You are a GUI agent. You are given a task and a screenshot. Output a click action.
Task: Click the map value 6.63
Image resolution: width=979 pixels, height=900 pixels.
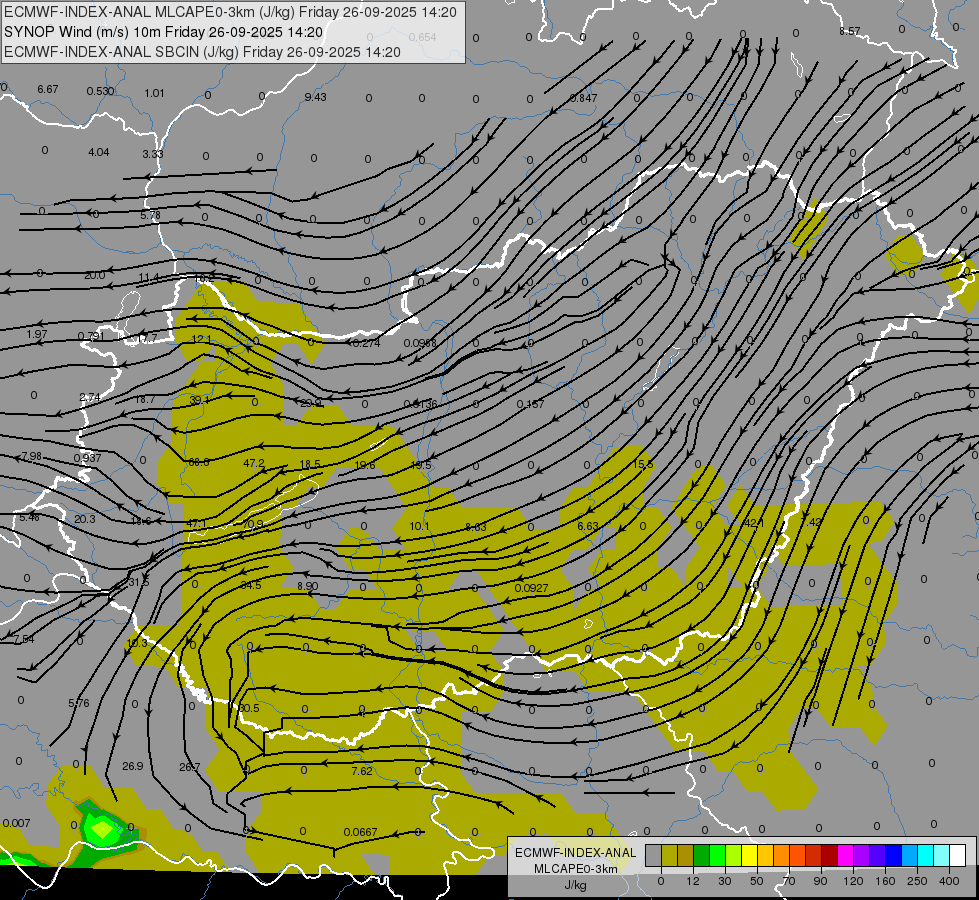588,526
